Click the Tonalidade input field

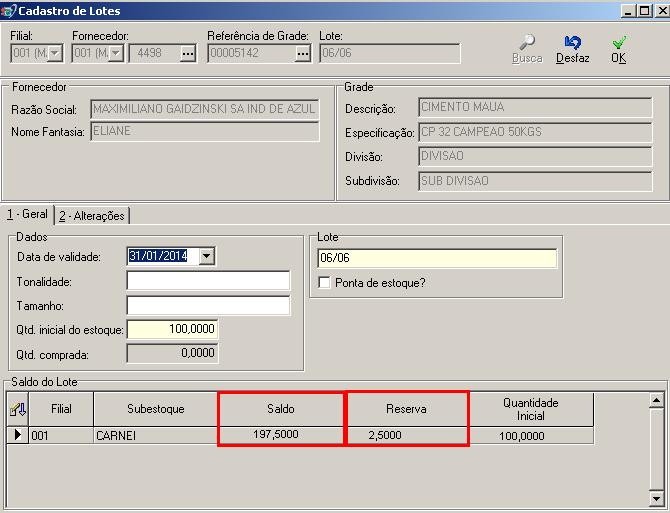pos(208,281)
